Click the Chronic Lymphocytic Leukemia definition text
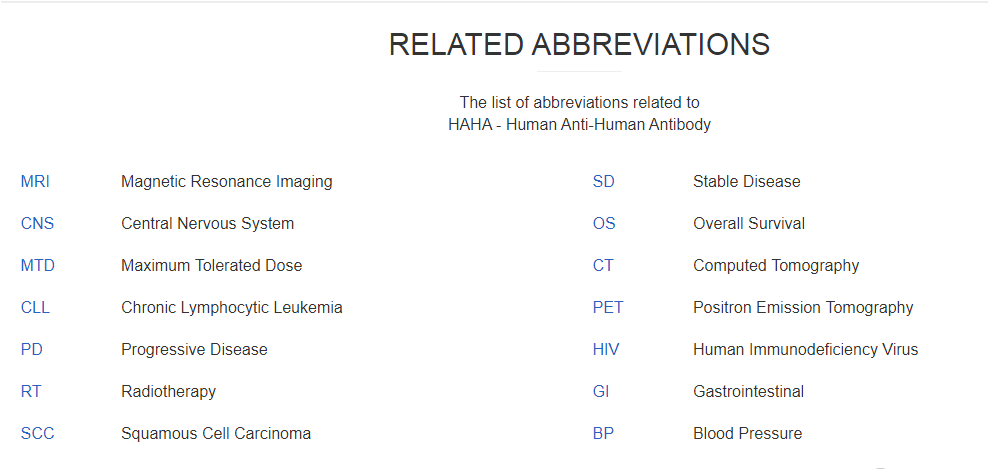This screenshot has width=989, height=470. [x=231, y=308]
